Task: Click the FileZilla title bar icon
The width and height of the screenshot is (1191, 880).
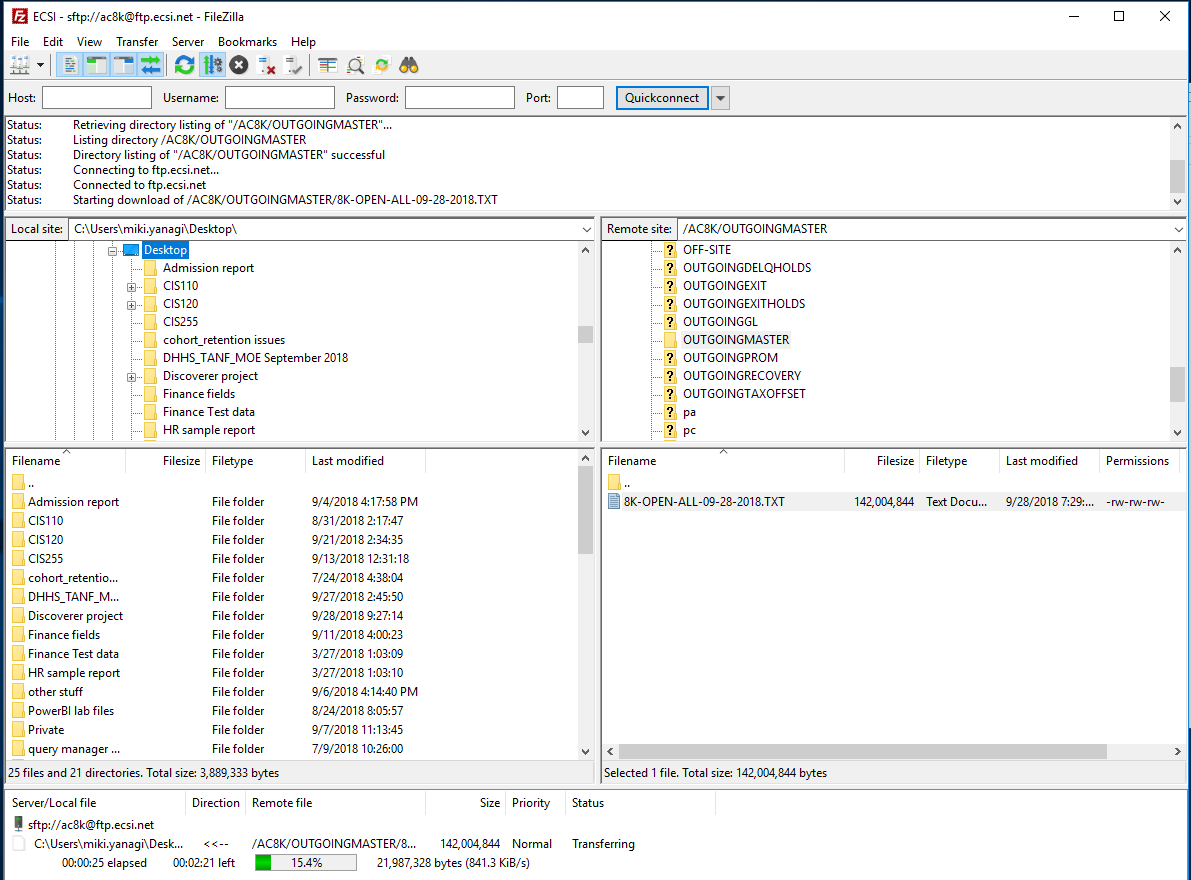Action: tap(20, 16)
